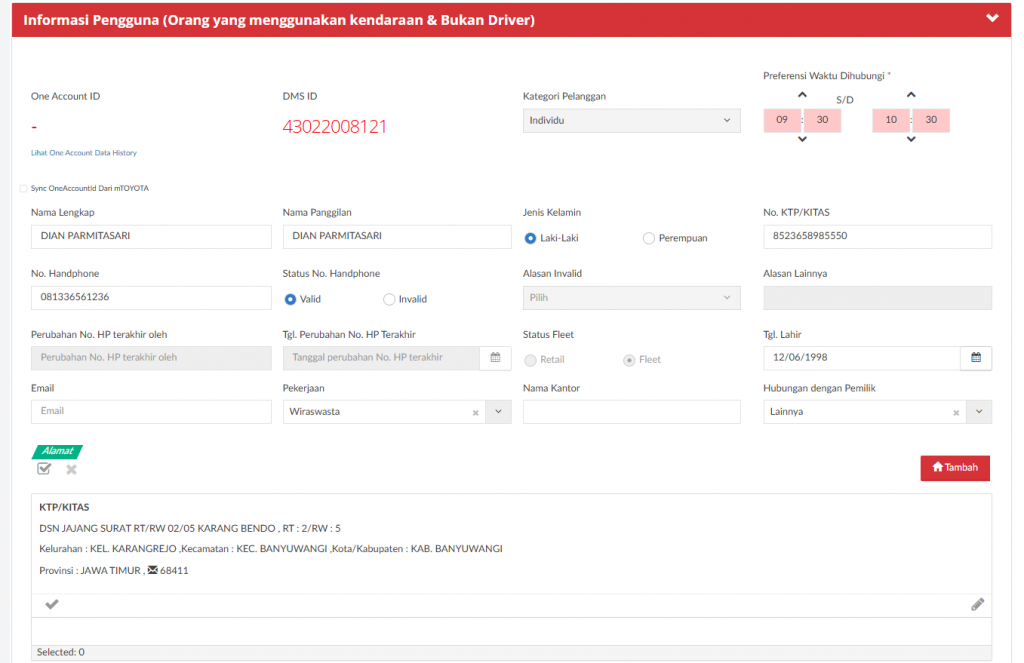Image resolution: width=1024 pixels, height=663 pixels.
Task: Click the checkmark icon on address card
Action: click(x=52, y=604)
